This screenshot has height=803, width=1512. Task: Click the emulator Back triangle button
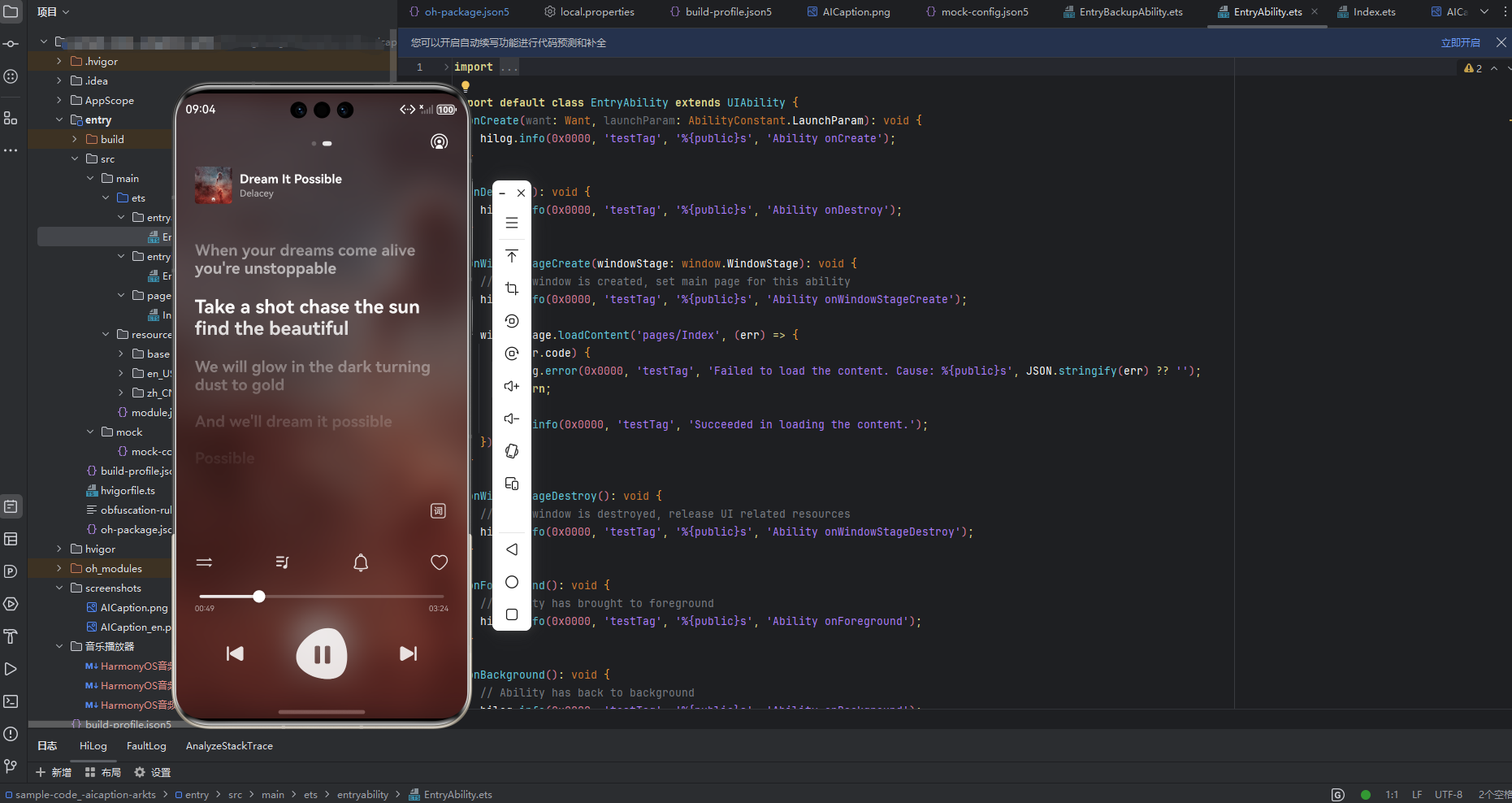pos(512,549)
